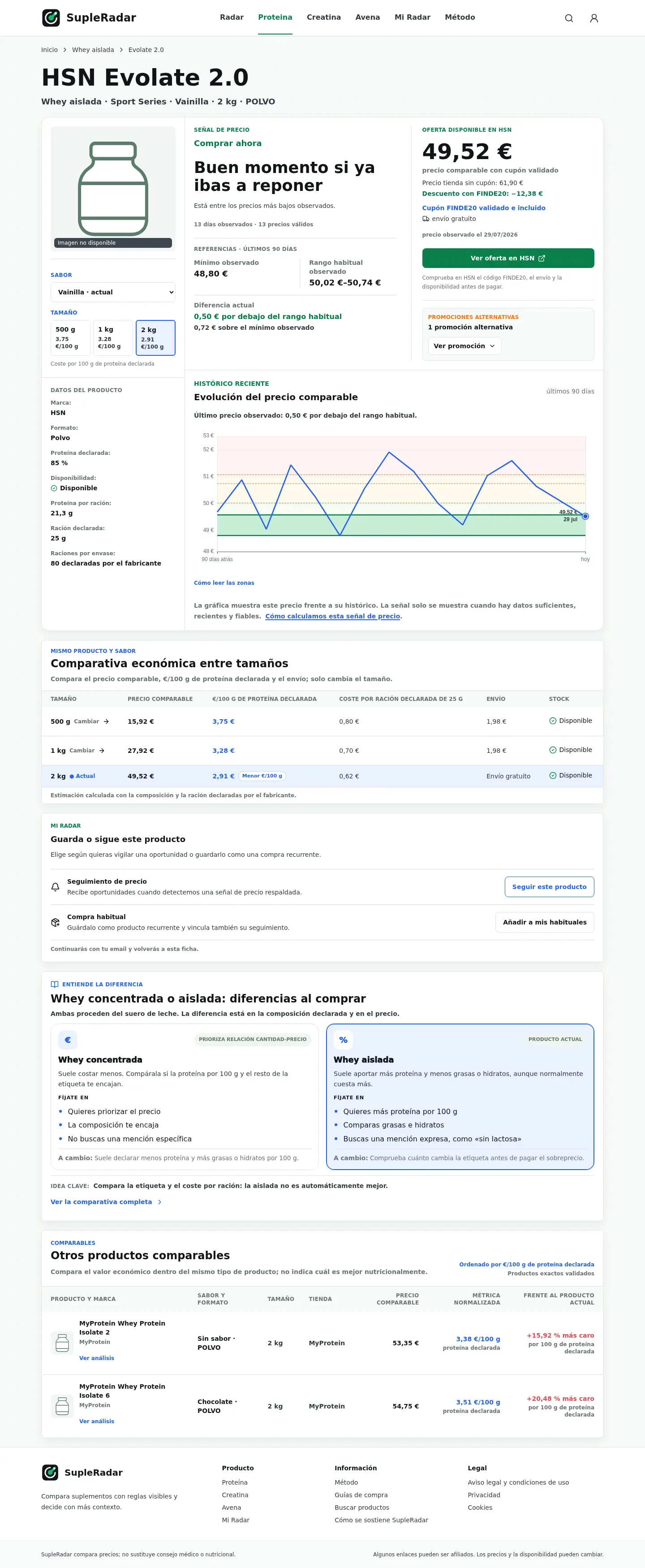Click the 3,75 € value in 500 g row

[224, 721]
